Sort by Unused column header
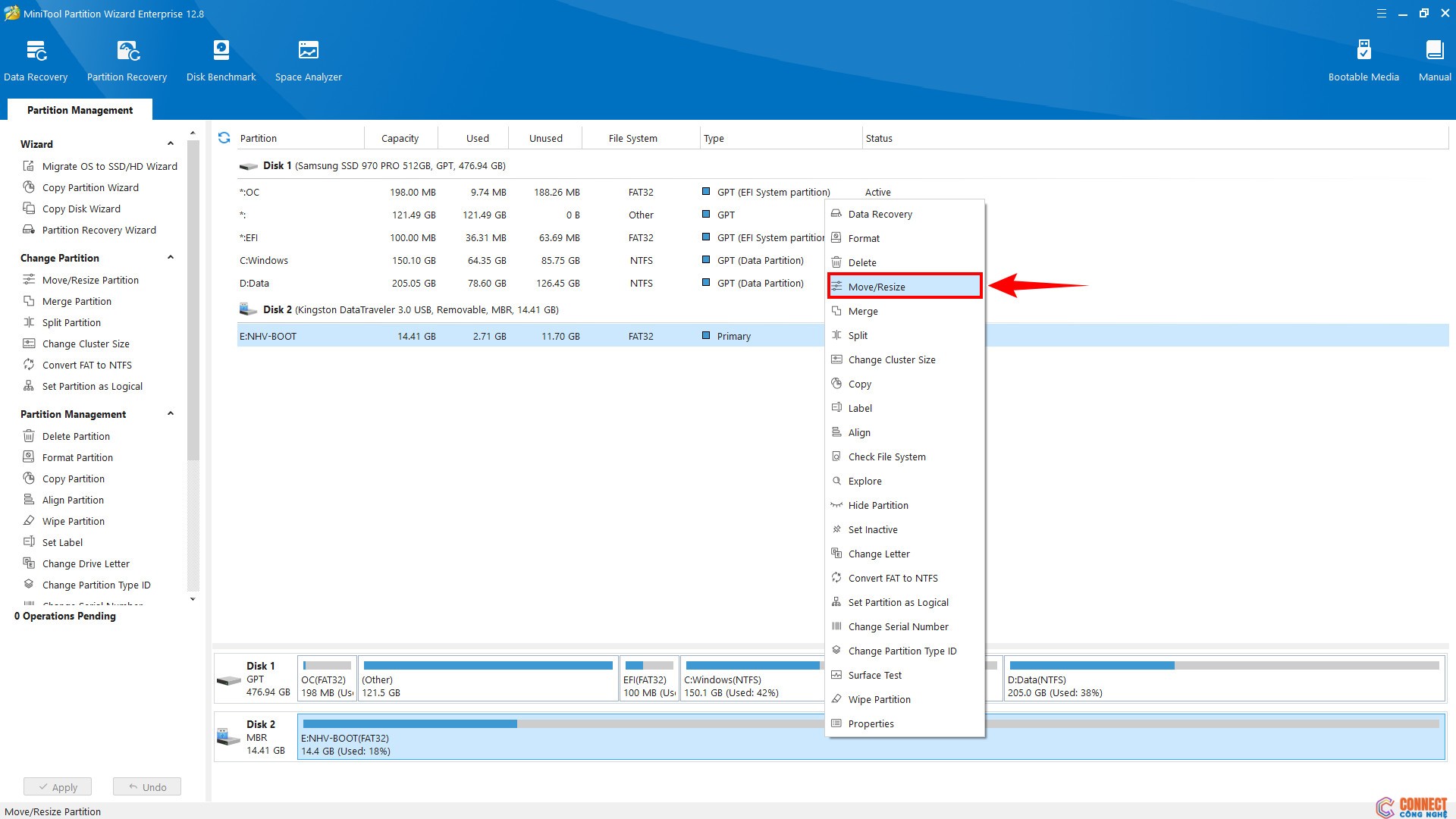 tap(546, 138)
